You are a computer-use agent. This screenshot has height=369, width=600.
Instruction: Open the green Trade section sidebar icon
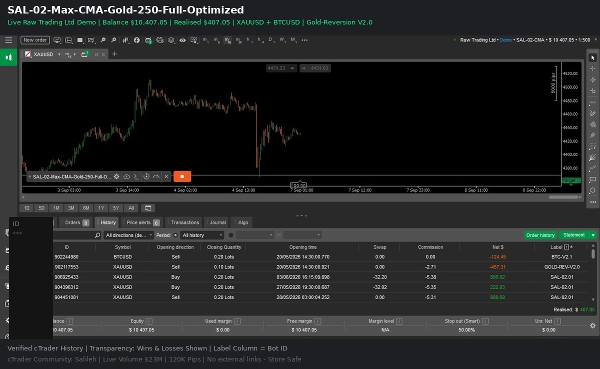click(8, 57)
